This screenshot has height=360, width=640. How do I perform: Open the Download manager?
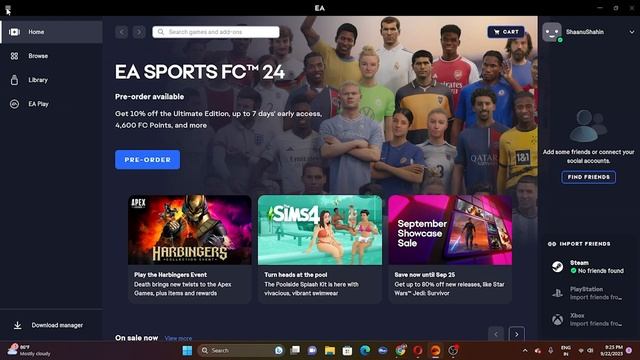tap(51, 325)
